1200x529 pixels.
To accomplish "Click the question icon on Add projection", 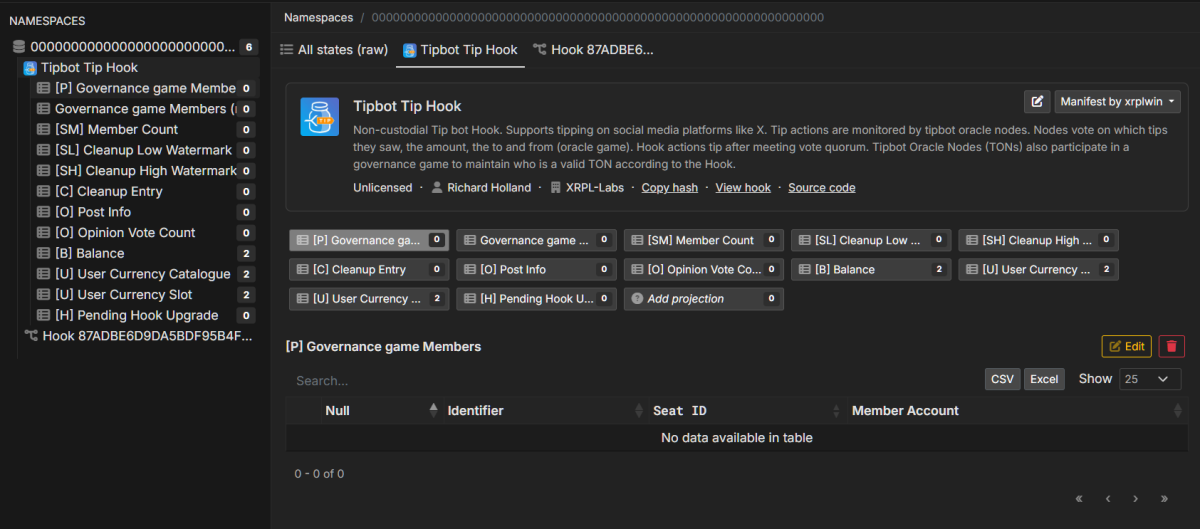I will (637, 298).
